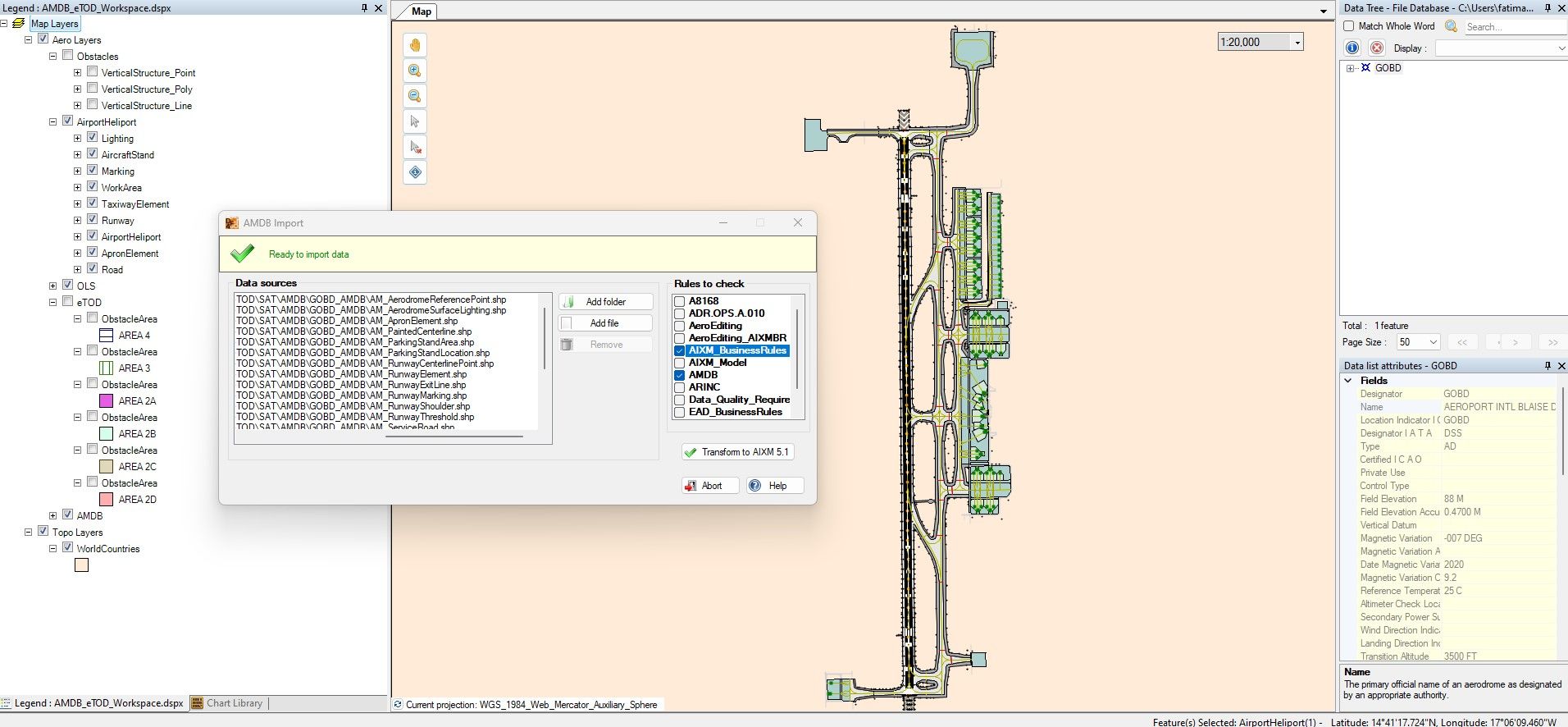Switch to the Map tab

[x=422, y=11]
